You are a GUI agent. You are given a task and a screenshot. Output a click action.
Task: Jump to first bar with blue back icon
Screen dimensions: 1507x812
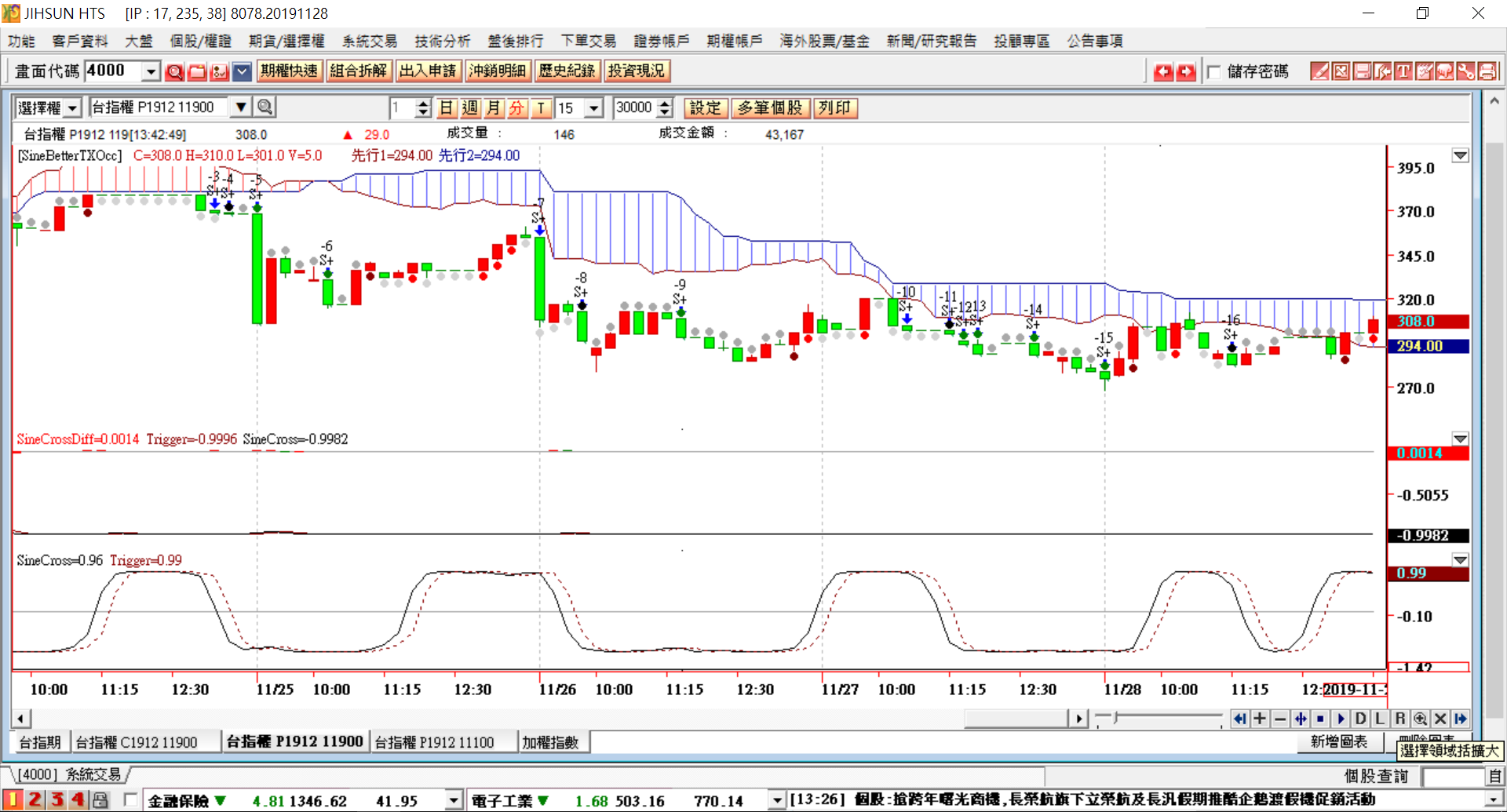pyautogui.click(x=1239, y=719)
